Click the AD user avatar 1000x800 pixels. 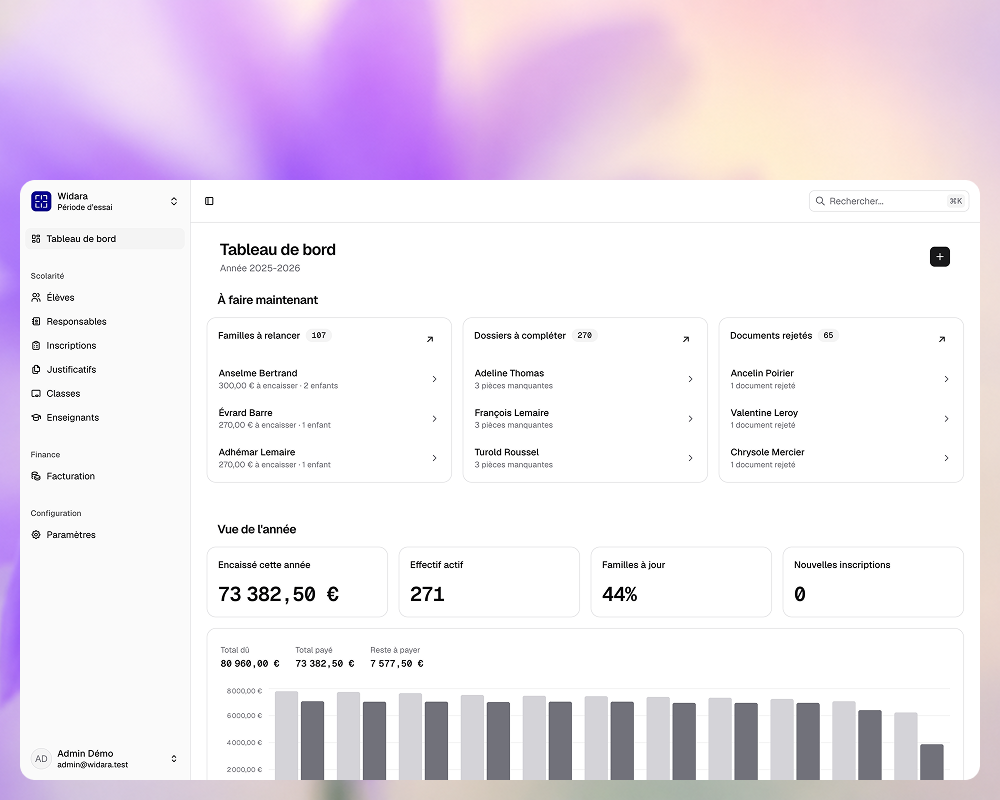click(x=41, y=759)
